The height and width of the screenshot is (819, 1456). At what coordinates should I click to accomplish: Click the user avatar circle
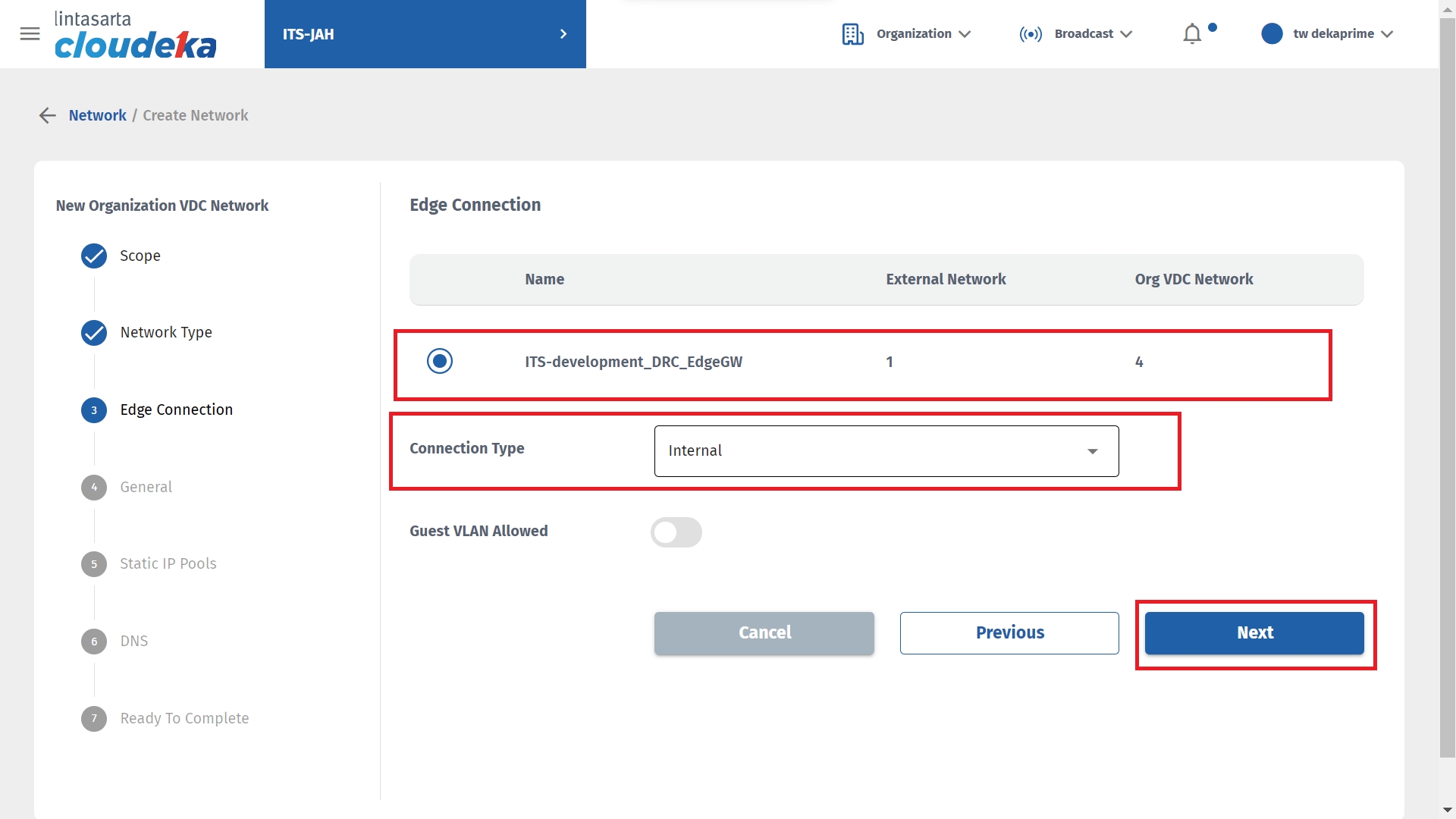[1272, 34]
